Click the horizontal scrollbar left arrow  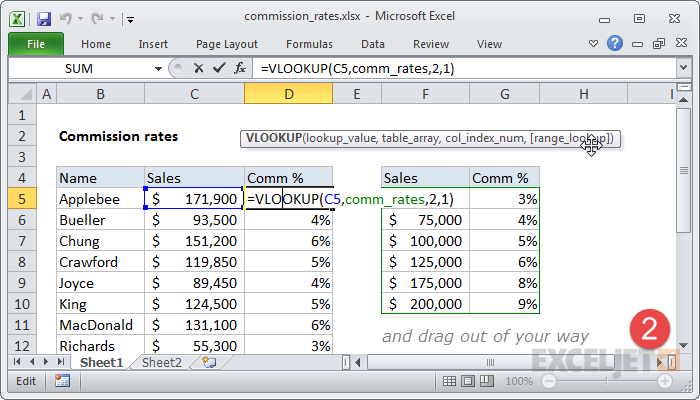(x=358, y=362)
